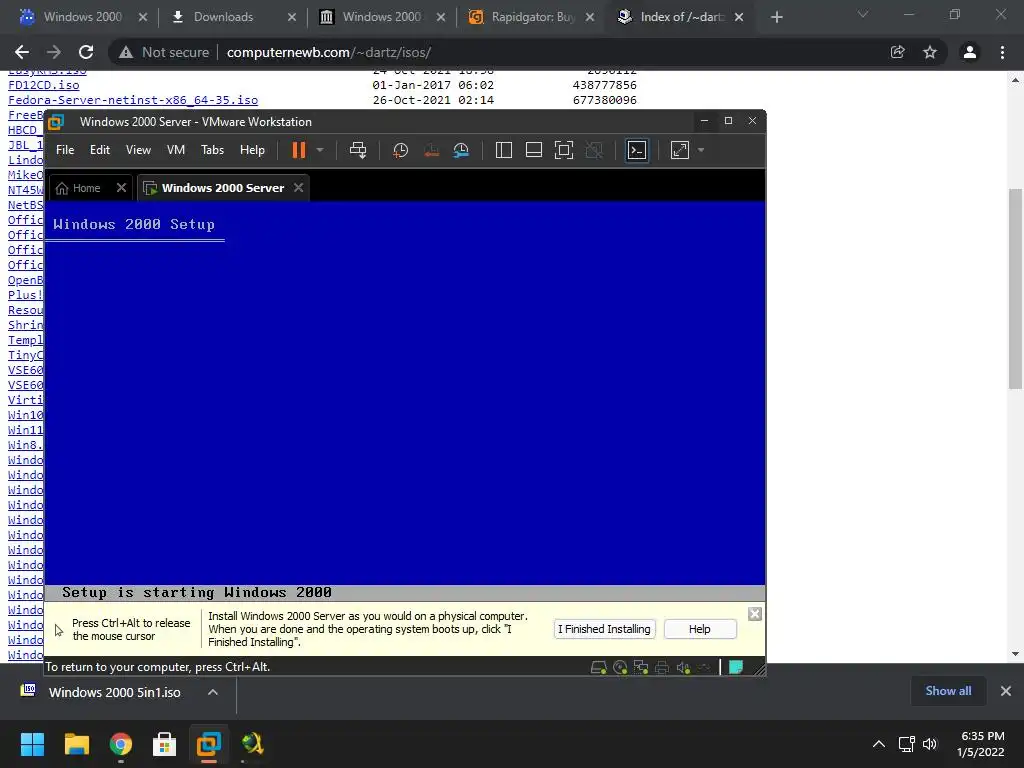
Task: Take a snapshot of this virtual machine
Action: (400, 150)
